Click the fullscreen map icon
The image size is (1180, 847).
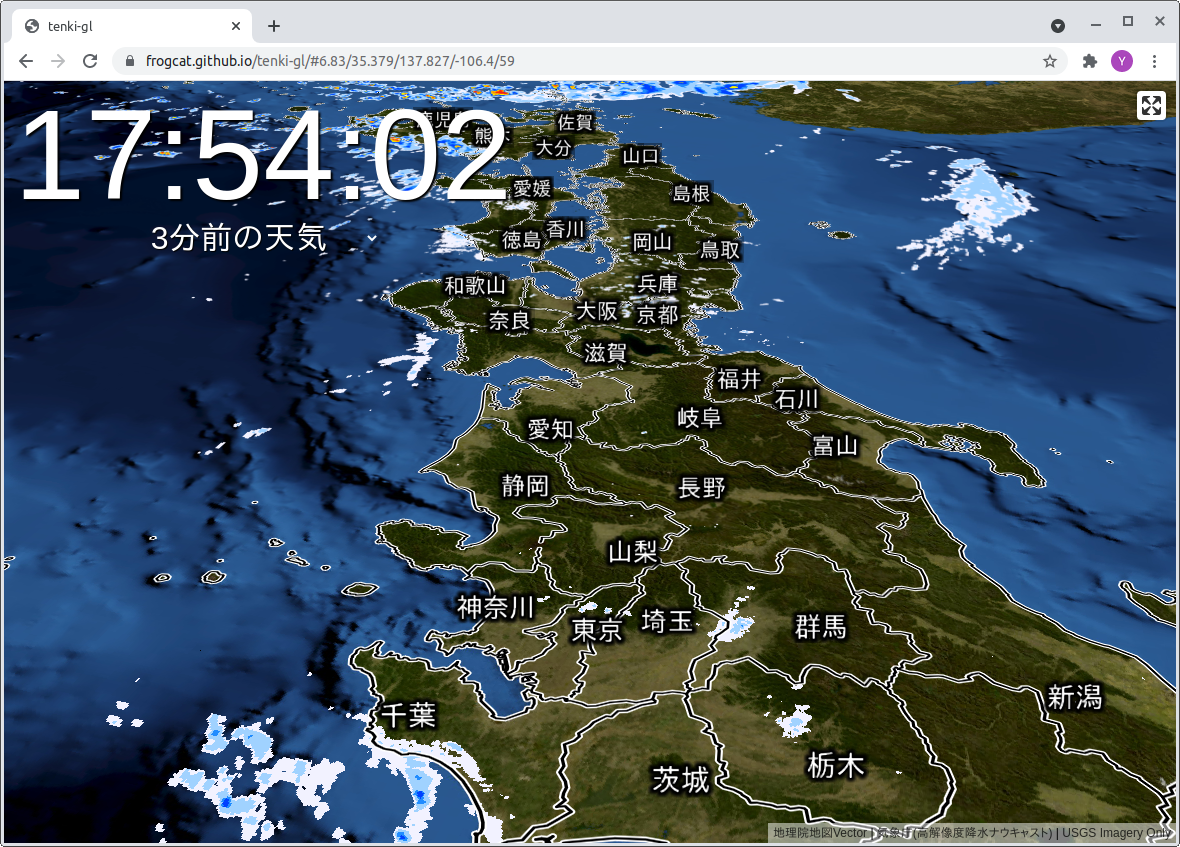point(1151,105)
